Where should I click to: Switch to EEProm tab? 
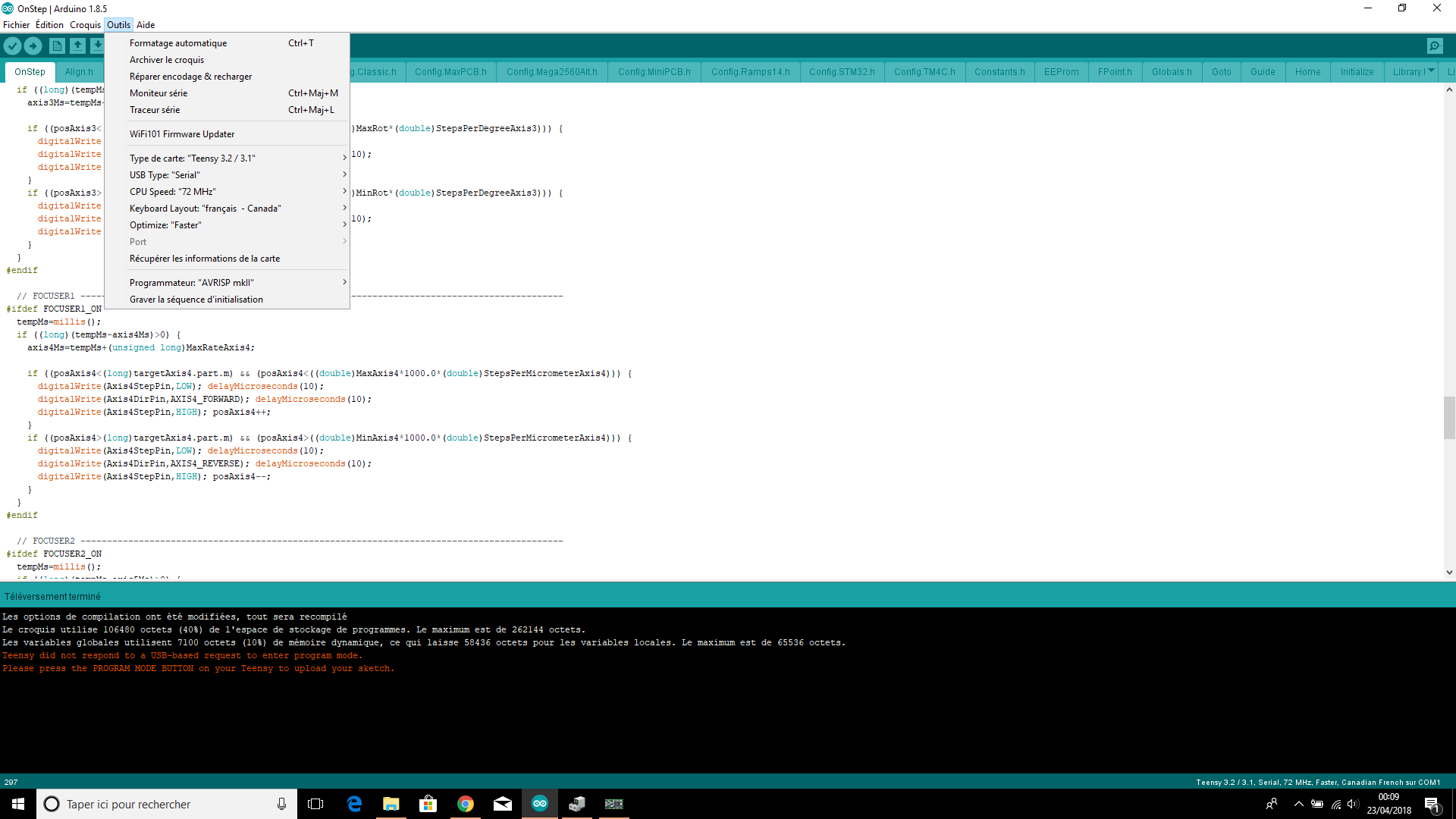click(x=1061, y=72)
